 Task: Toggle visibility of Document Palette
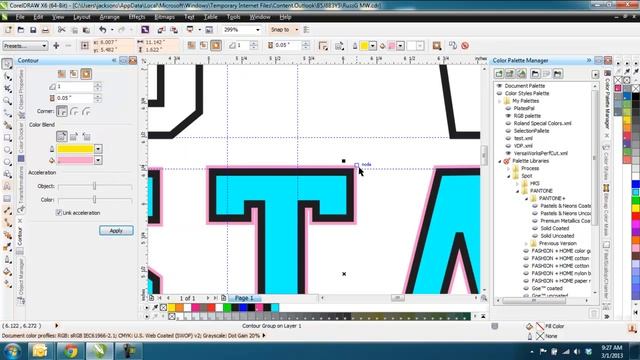pos(499,86)
